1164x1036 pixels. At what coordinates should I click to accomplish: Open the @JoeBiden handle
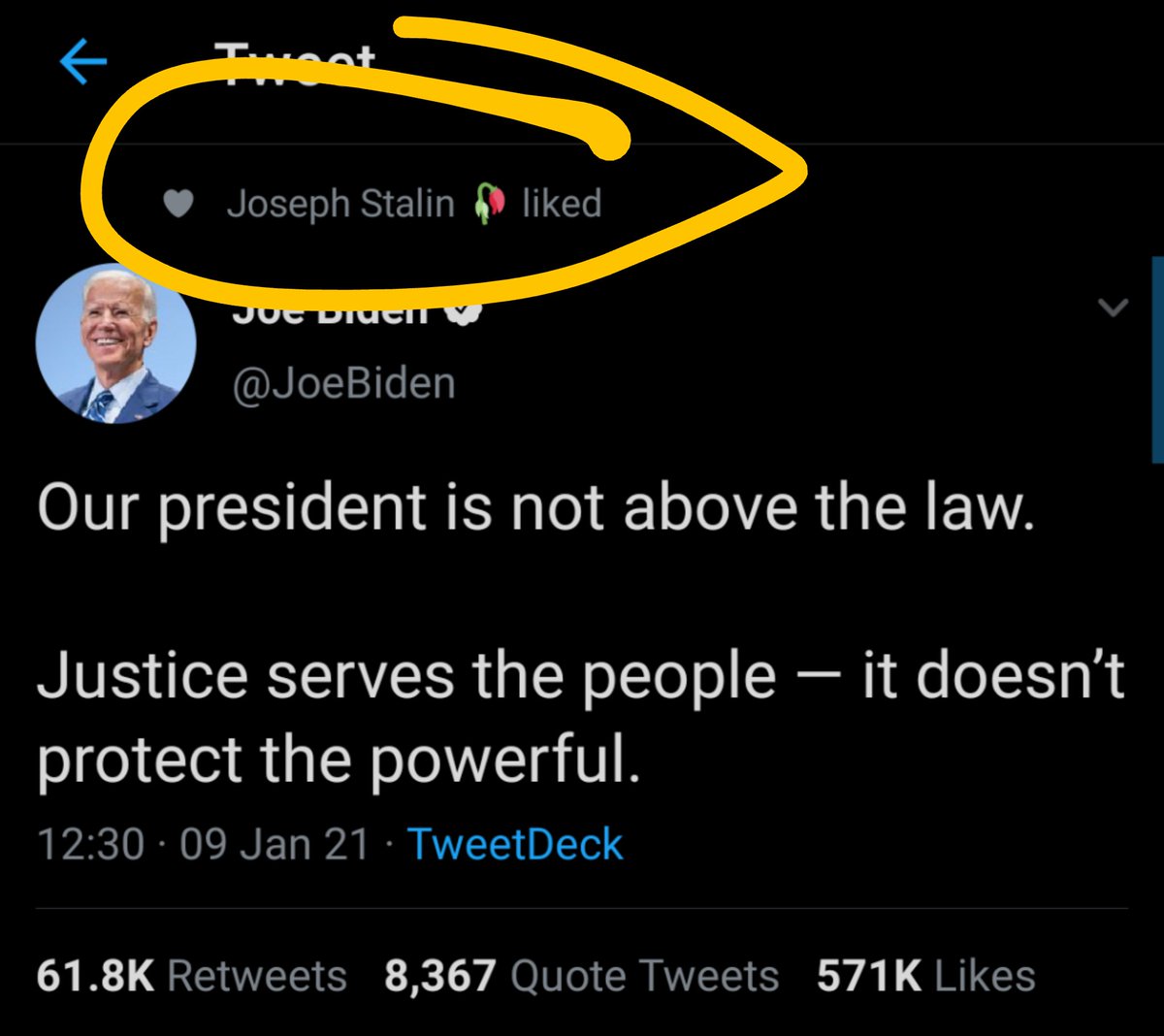(343, 383)
